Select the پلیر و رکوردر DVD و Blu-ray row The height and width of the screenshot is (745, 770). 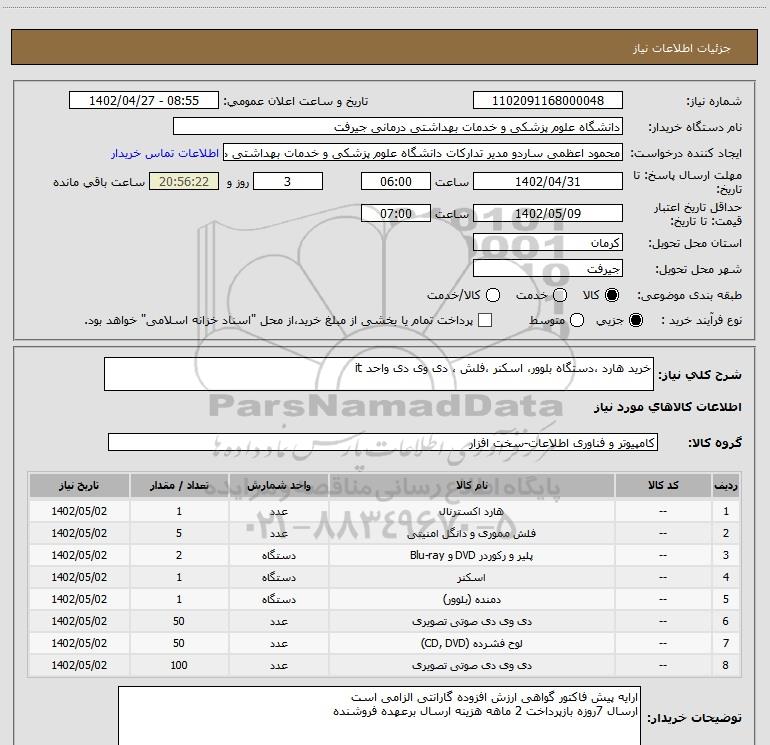point(384,555)
